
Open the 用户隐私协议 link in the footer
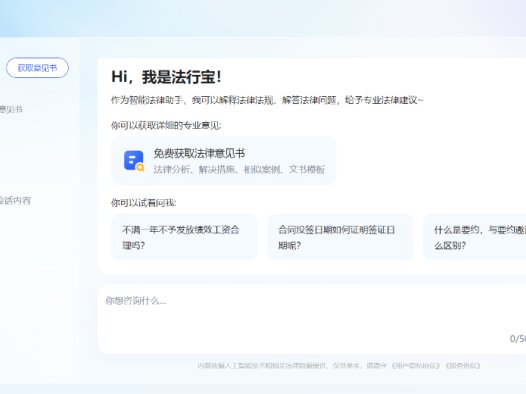point(415,365)
